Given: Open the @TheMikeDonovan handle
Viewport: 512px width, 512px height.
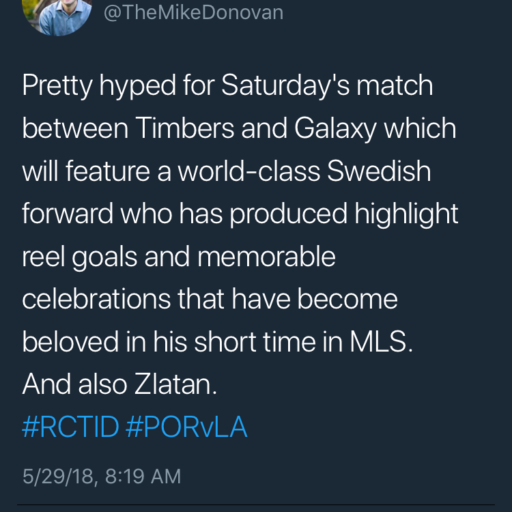Looking at the screenshot, I should click(193, 13).
